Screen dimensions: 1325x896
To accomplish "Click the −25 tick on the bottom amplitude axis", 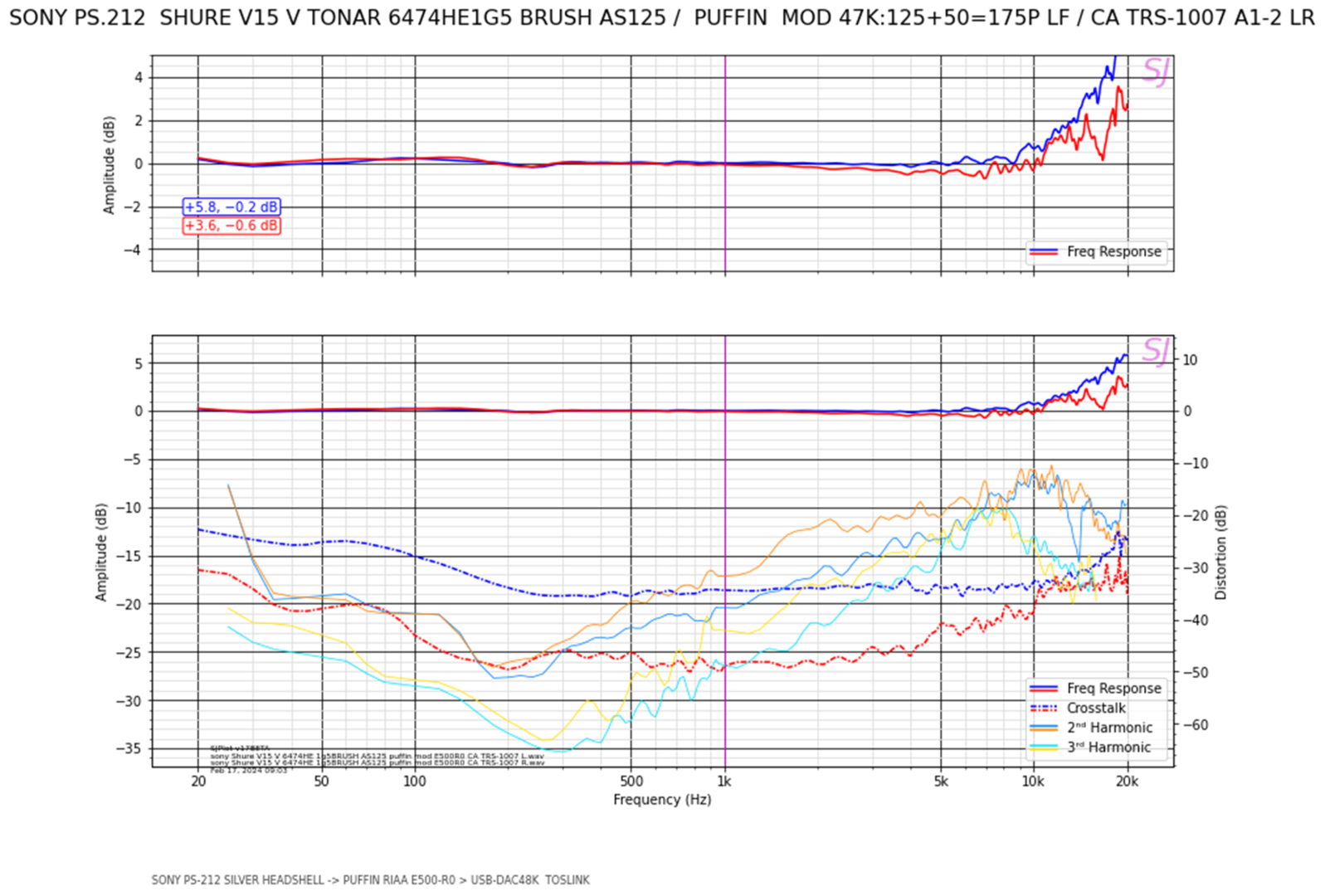I will click(129, 653).
